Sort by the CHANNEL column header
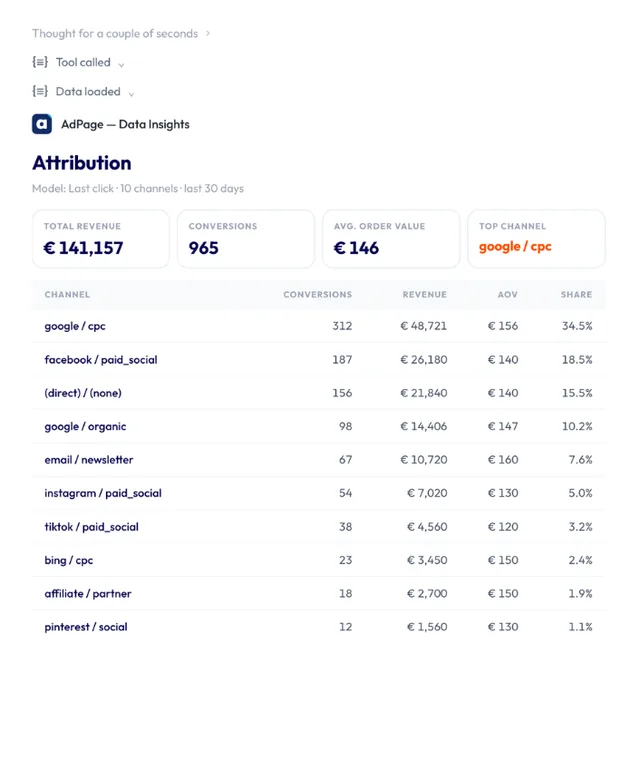This screenshot has width=640, height=780. (67, 294)
